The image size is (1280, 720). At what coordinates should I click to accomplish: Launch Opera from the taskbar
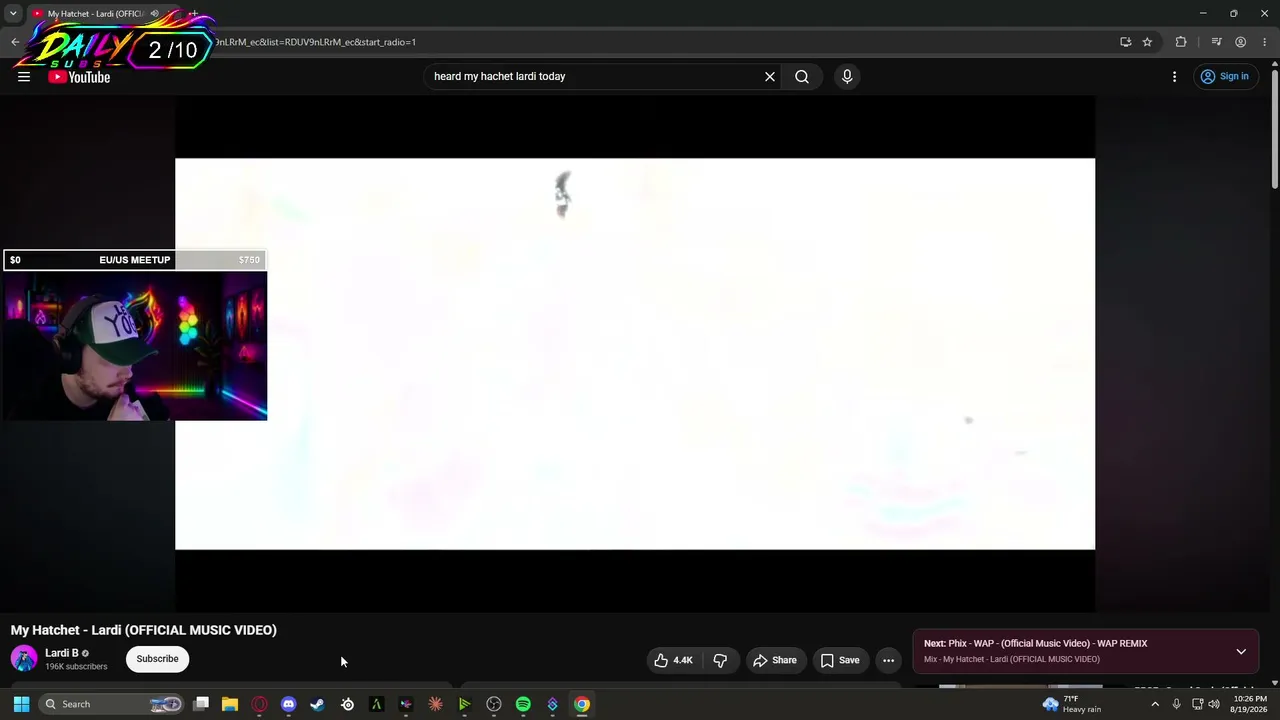[x=260, y=704]
